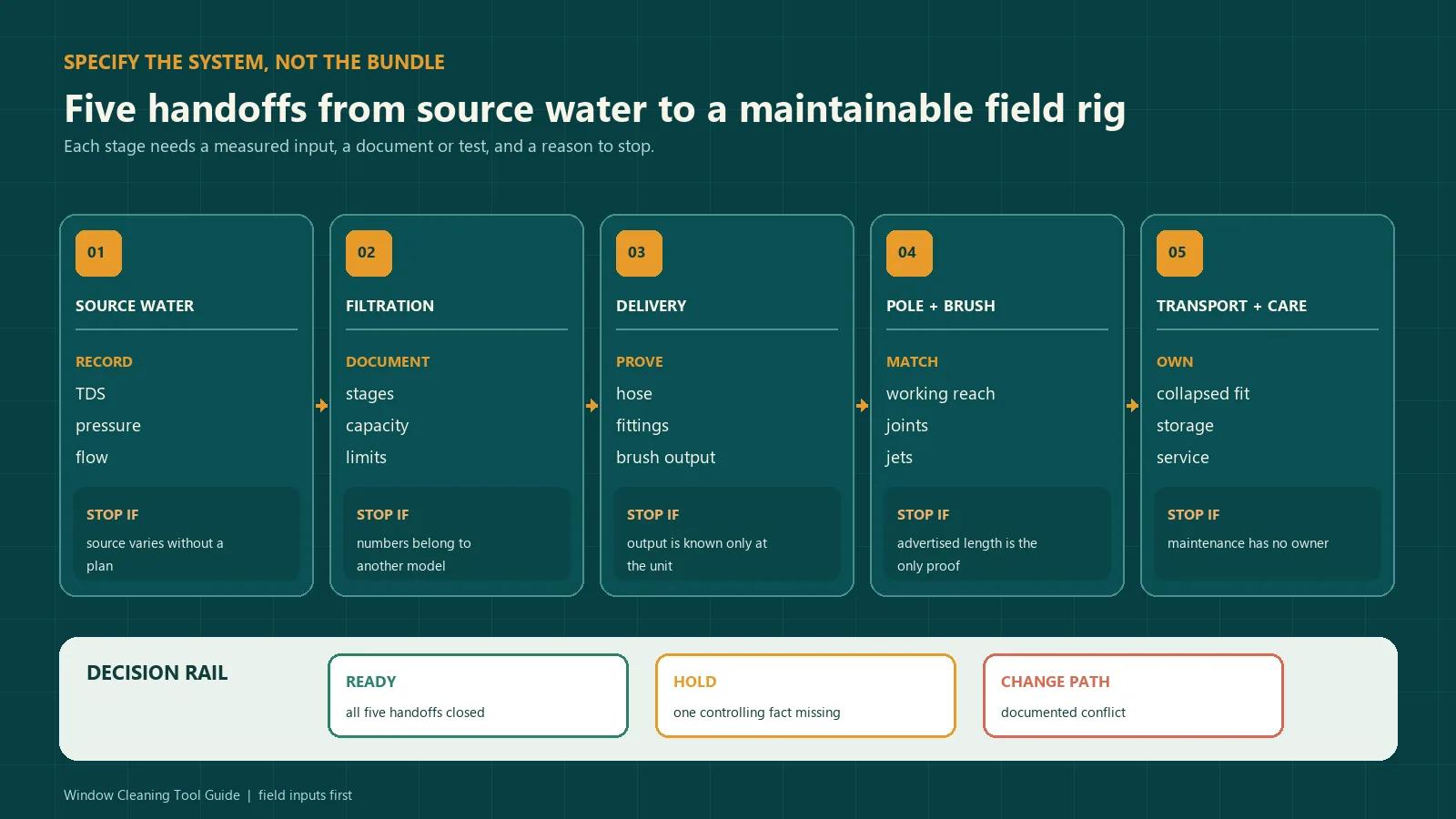This screenshot has height=819, width=1456.
Task: Click the 'Each stage needs a measured input' subtitle
Action: point(359,147)
